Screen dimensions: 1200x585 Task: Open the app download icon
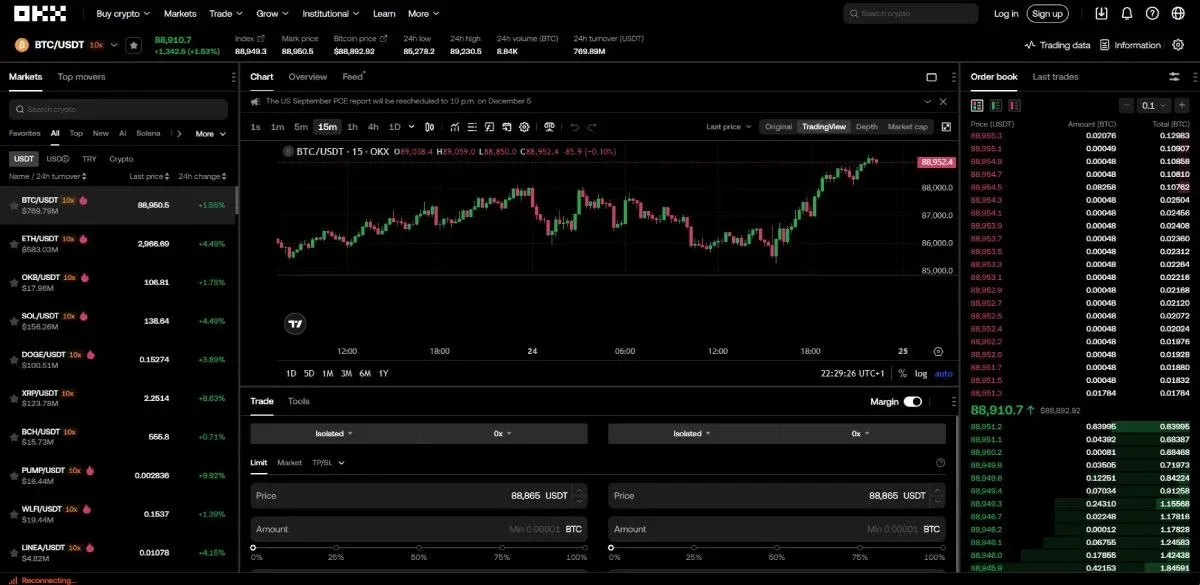1101,14
